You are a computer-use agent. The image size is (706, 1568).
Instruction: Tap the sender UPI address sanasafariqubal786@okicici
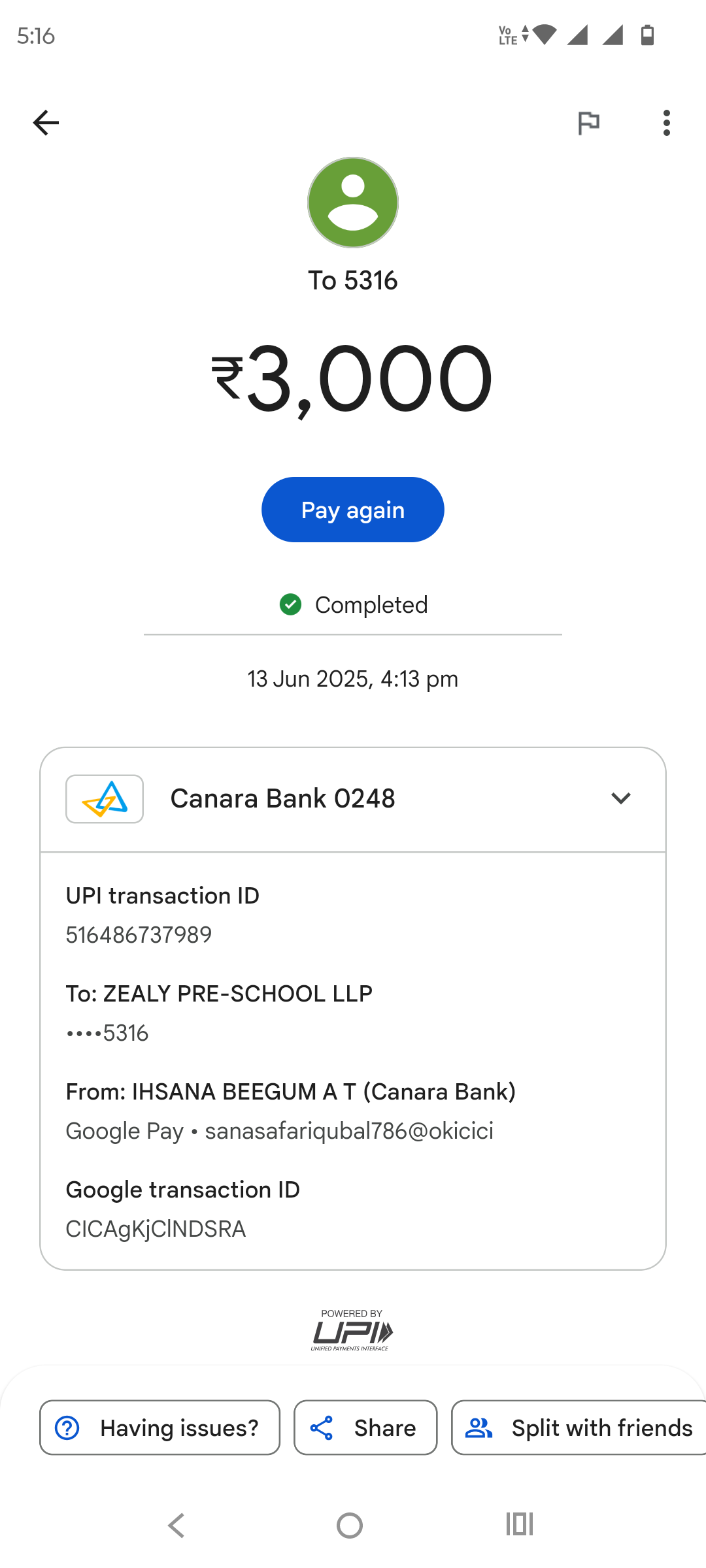(x=349, y=1131)
